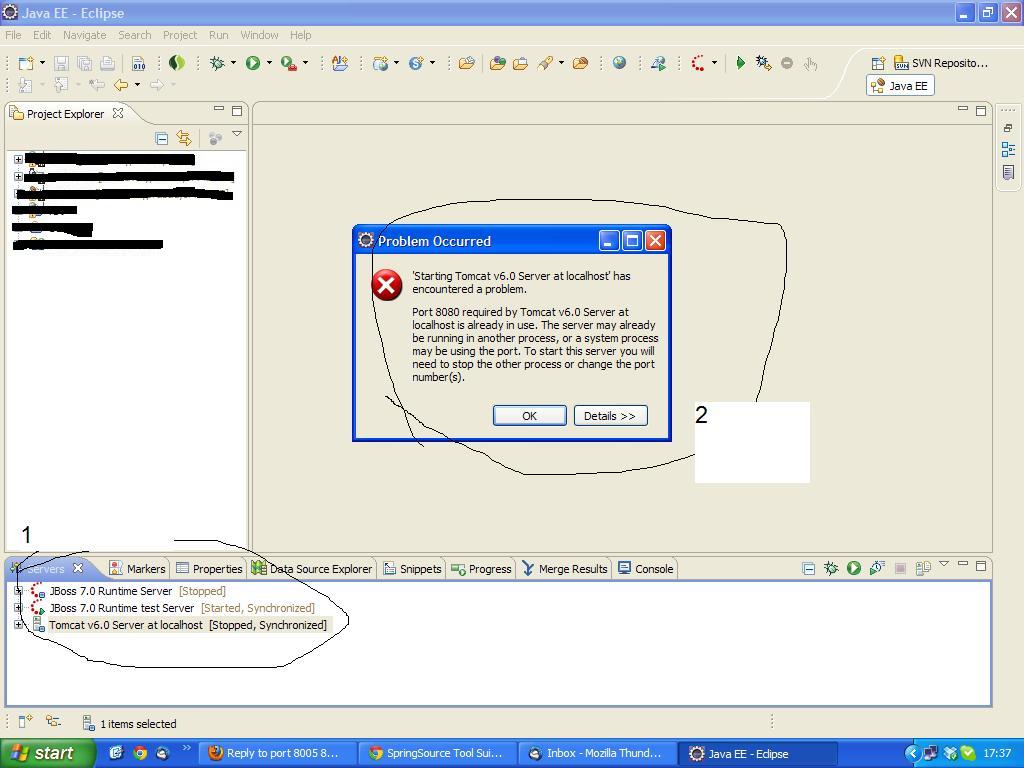This screenshot has height=768, width=1024.
Task: Click the Help menu
Action: tap(300, 35)
